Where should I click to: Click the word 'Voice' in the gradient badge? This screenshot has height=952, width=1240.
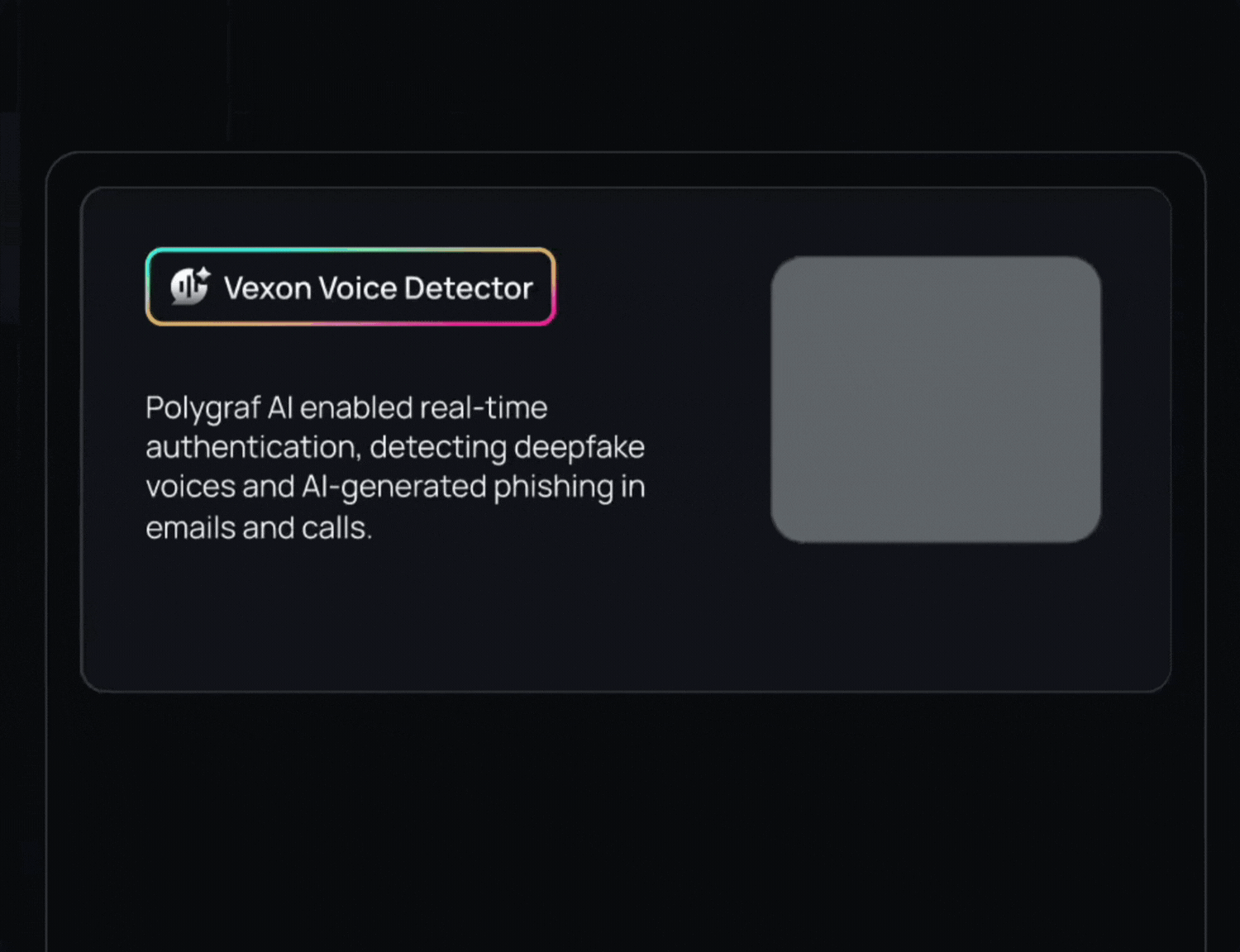coord(358,288)
